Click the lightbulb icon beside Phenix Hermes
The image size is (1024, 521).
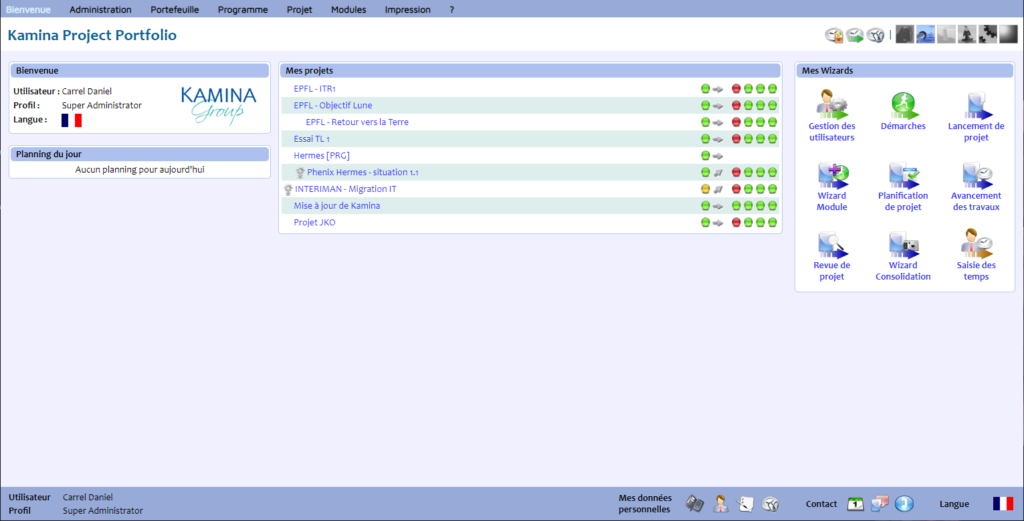(300, 172)
